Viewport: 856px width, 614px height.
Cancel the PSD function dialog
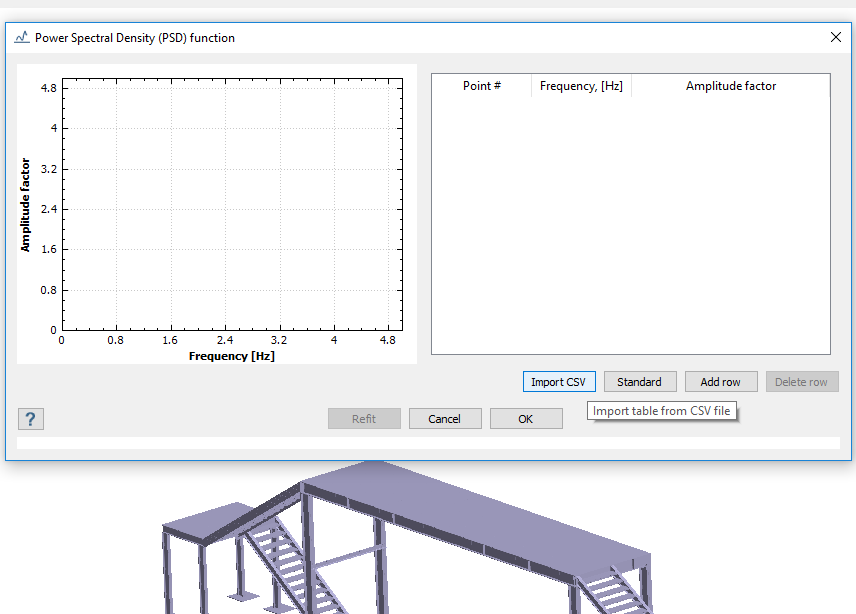pos(445,419)
